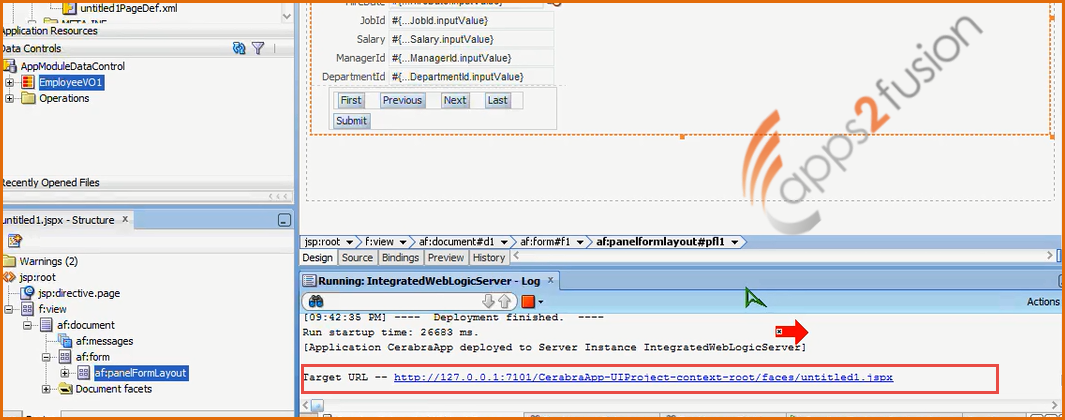Click the JobId input field
Viewport: 1065px width, 420px height.
tap(471, 21)
